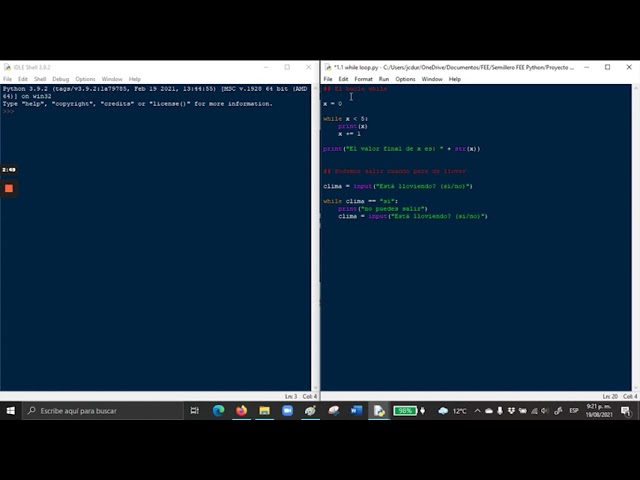Click the line 'x = 0' in editor
The height and width of the screenshot is (480, 640).
point(333,104)
